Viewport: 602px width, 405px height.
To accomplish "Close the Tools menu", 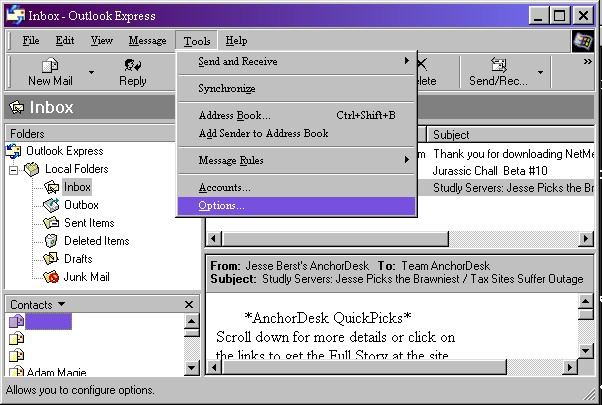I will 197,40.
